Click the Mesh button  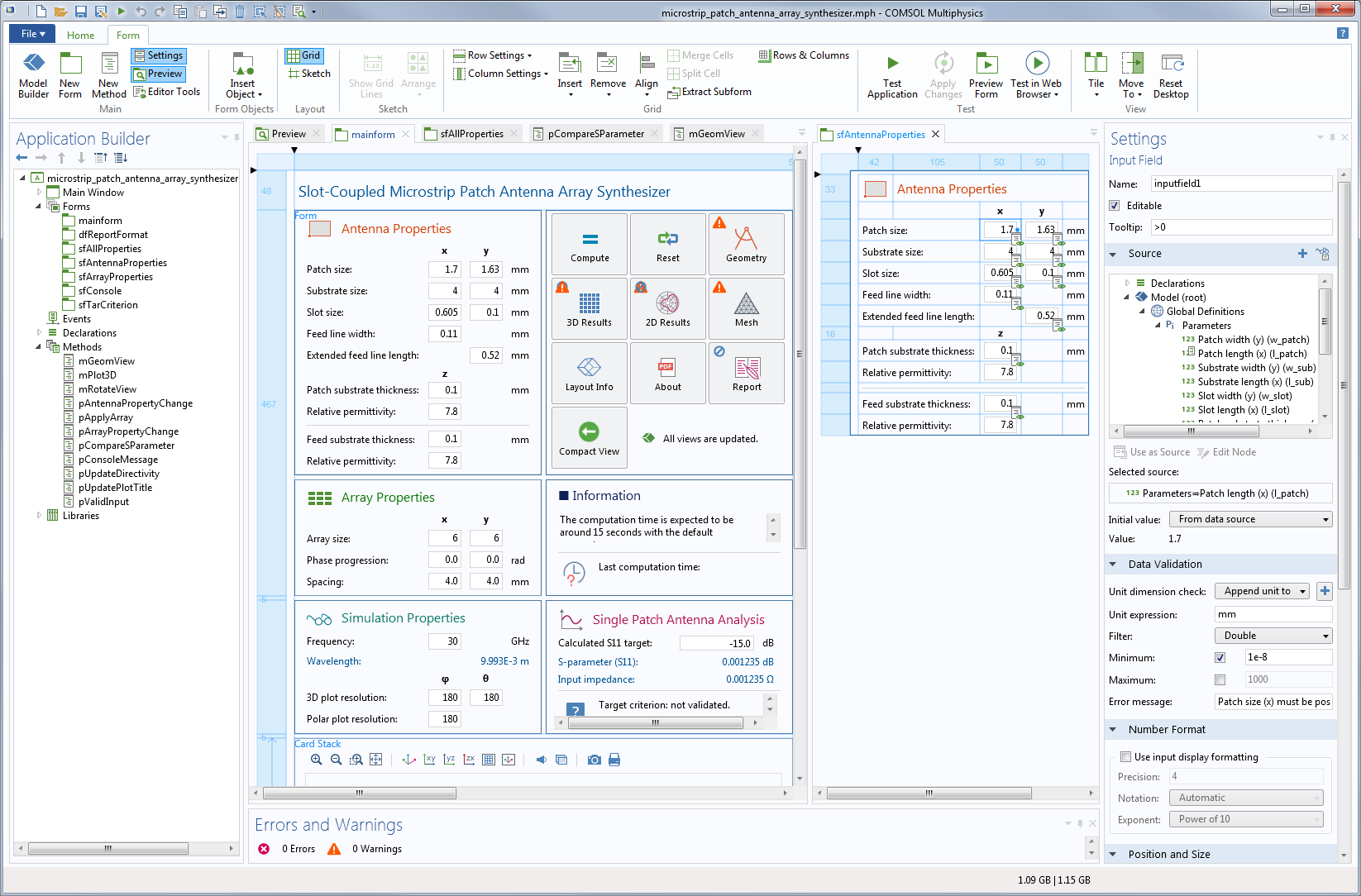pyautogui.click(x=747, y=309)
